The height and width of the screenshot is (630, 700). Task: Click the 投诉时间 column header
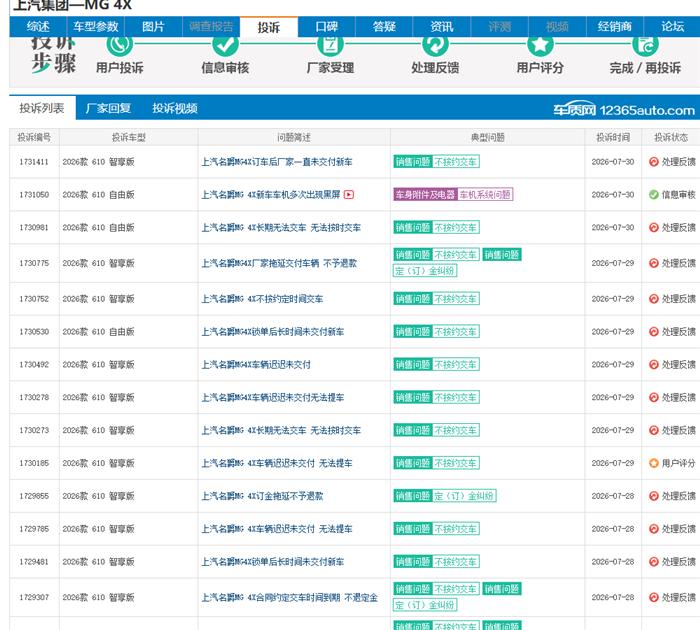click(613, 137)
